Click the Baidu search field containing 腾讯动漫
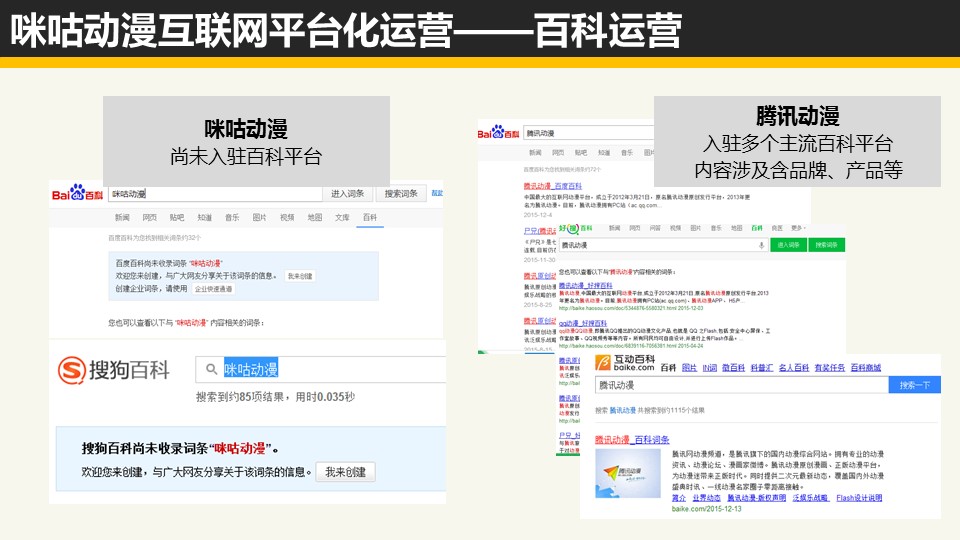This screenshot has width=960, height=540. [x=589, y=133]
